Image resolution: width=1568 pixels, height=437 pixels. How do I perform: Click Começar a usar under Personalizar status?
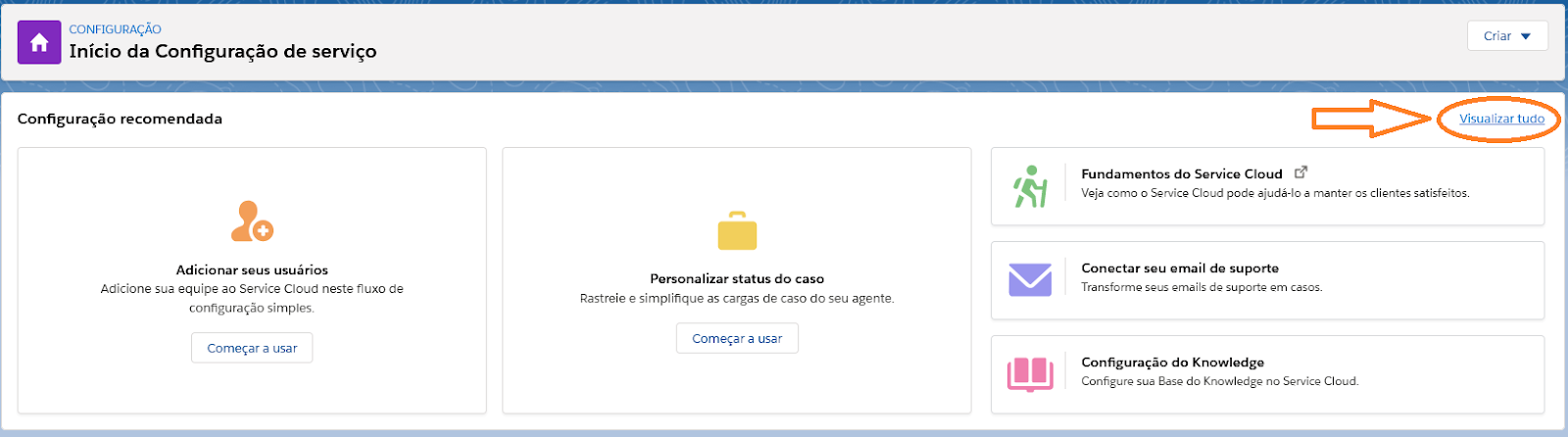[x=737, y=338]
